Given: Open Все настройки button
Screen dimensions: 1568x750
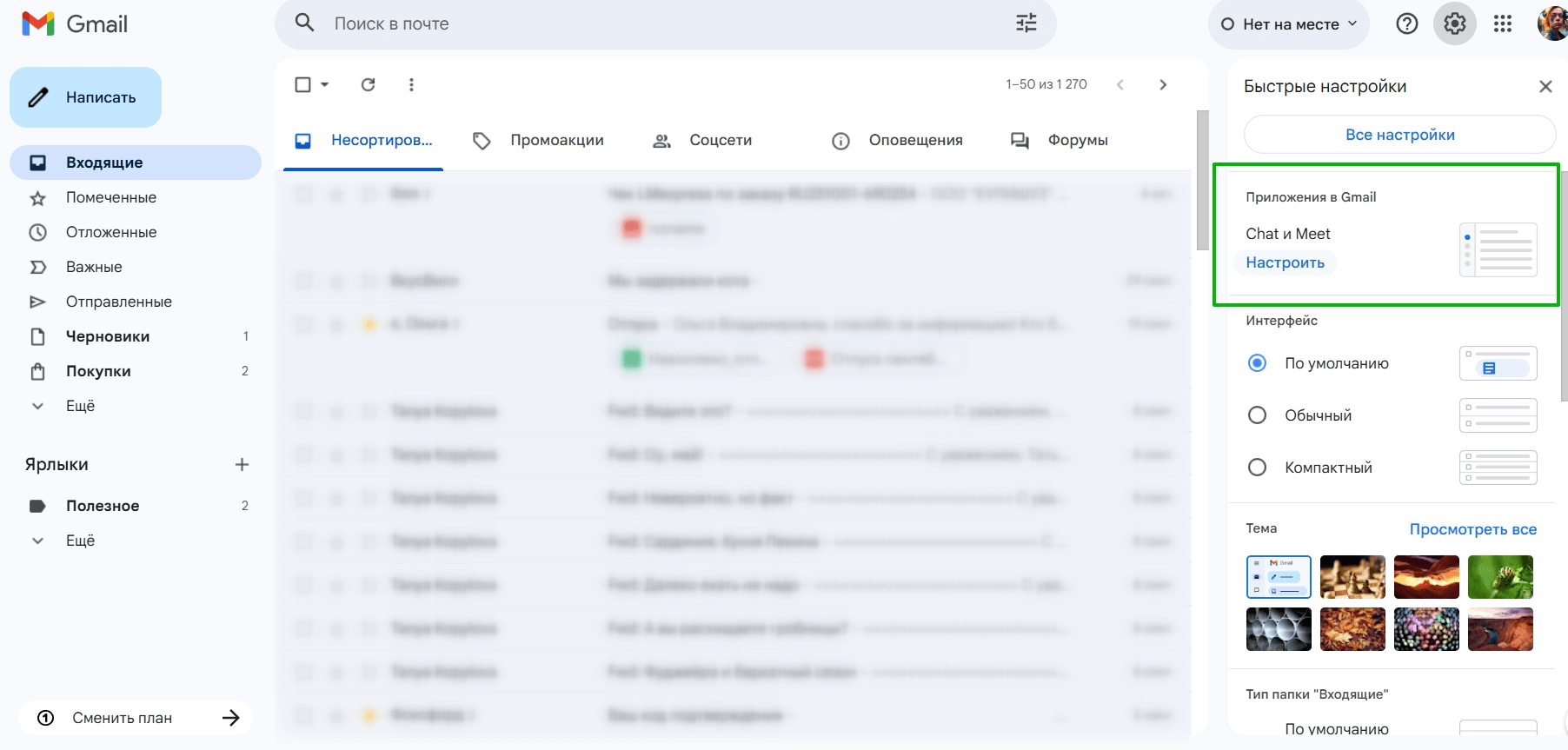Looking at the screenshot, I should click(x=1399, y=135).
